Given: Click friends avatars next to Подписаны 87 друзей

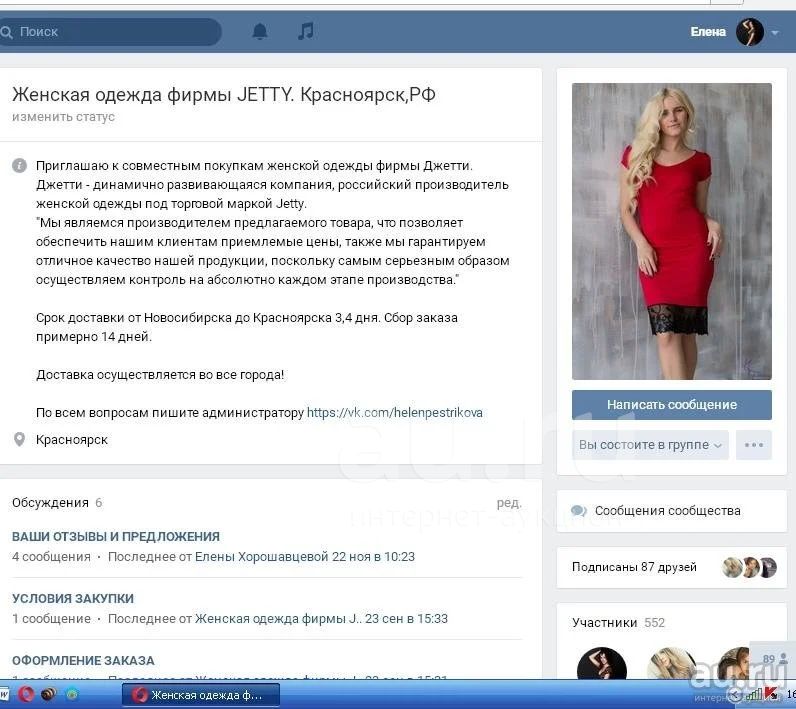Looking at the screenshot, I should click(749, 567).
